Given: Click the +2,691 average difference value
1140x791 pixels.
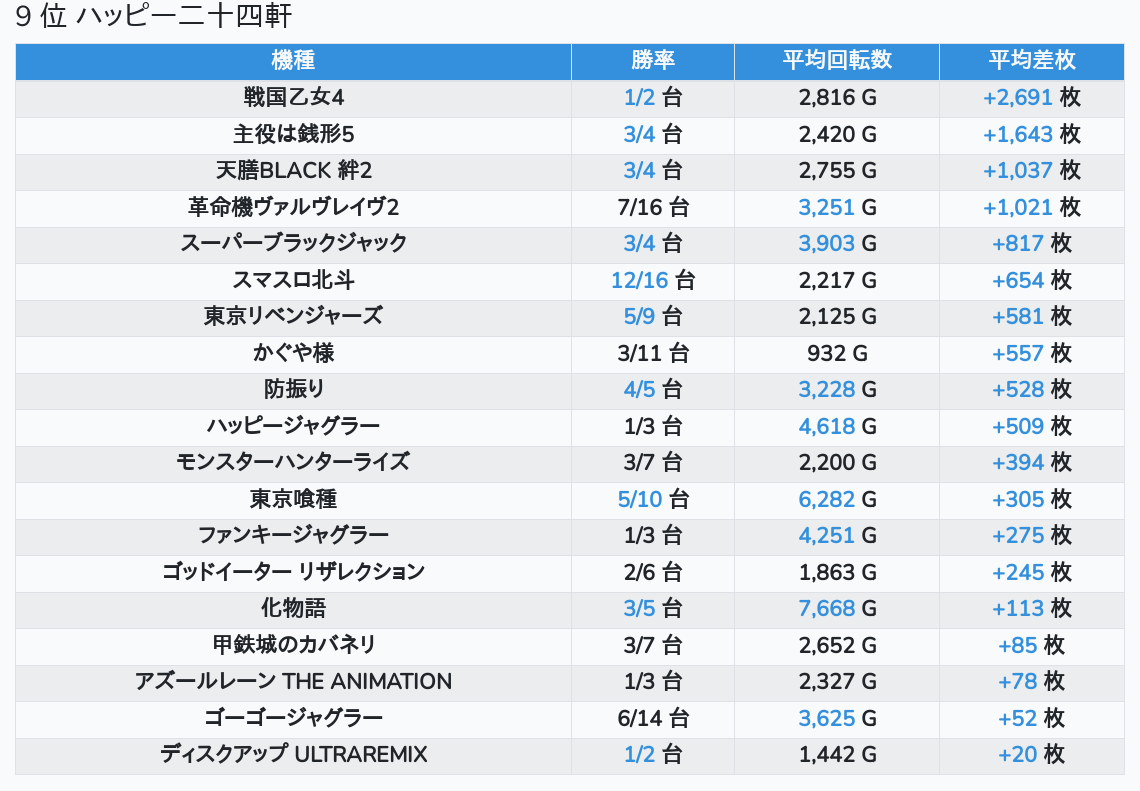Looking at the screenshot, I should (x=1017, y=97).
